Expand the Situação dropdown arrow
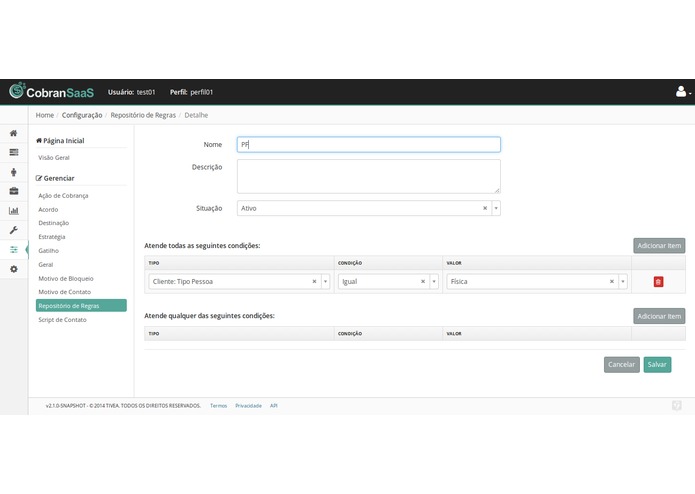Screen dimensions: 695x494 (x=496, y=208)
